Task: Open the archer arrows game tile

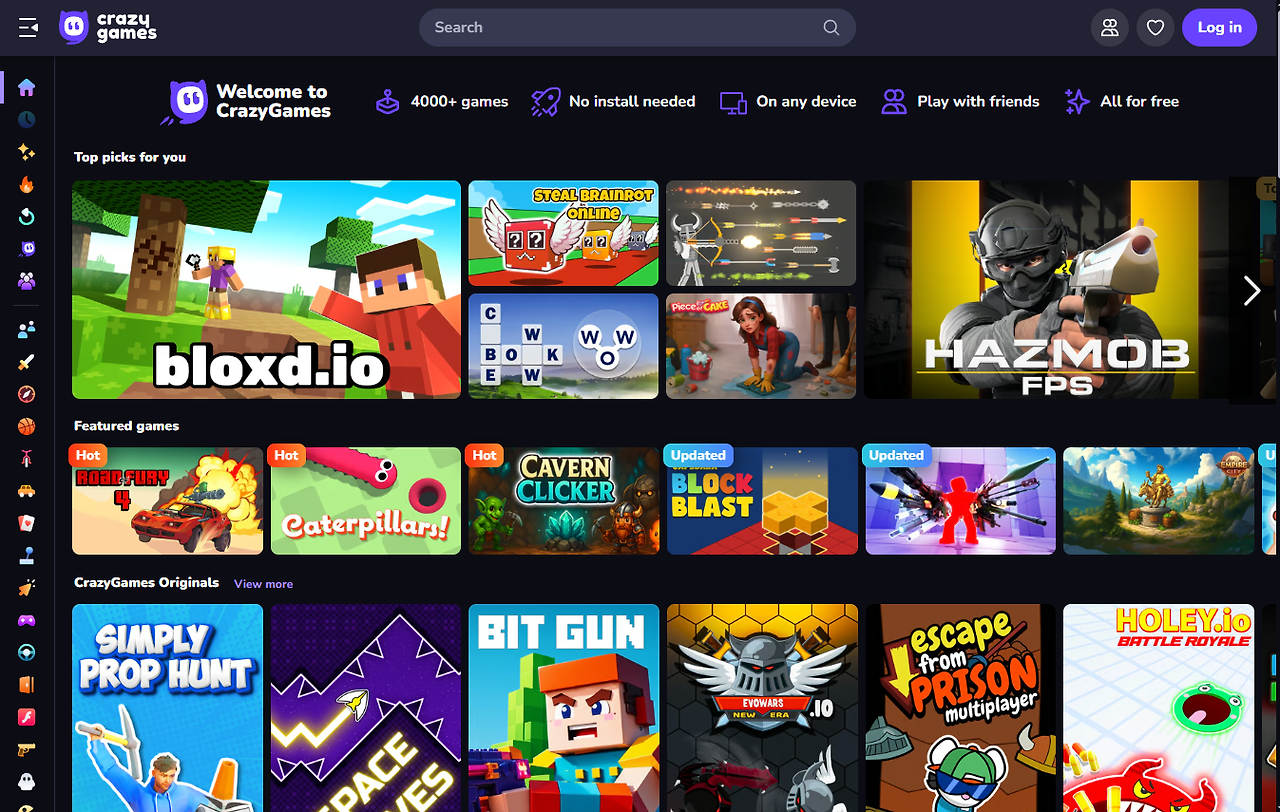Action: pos(761,233)
